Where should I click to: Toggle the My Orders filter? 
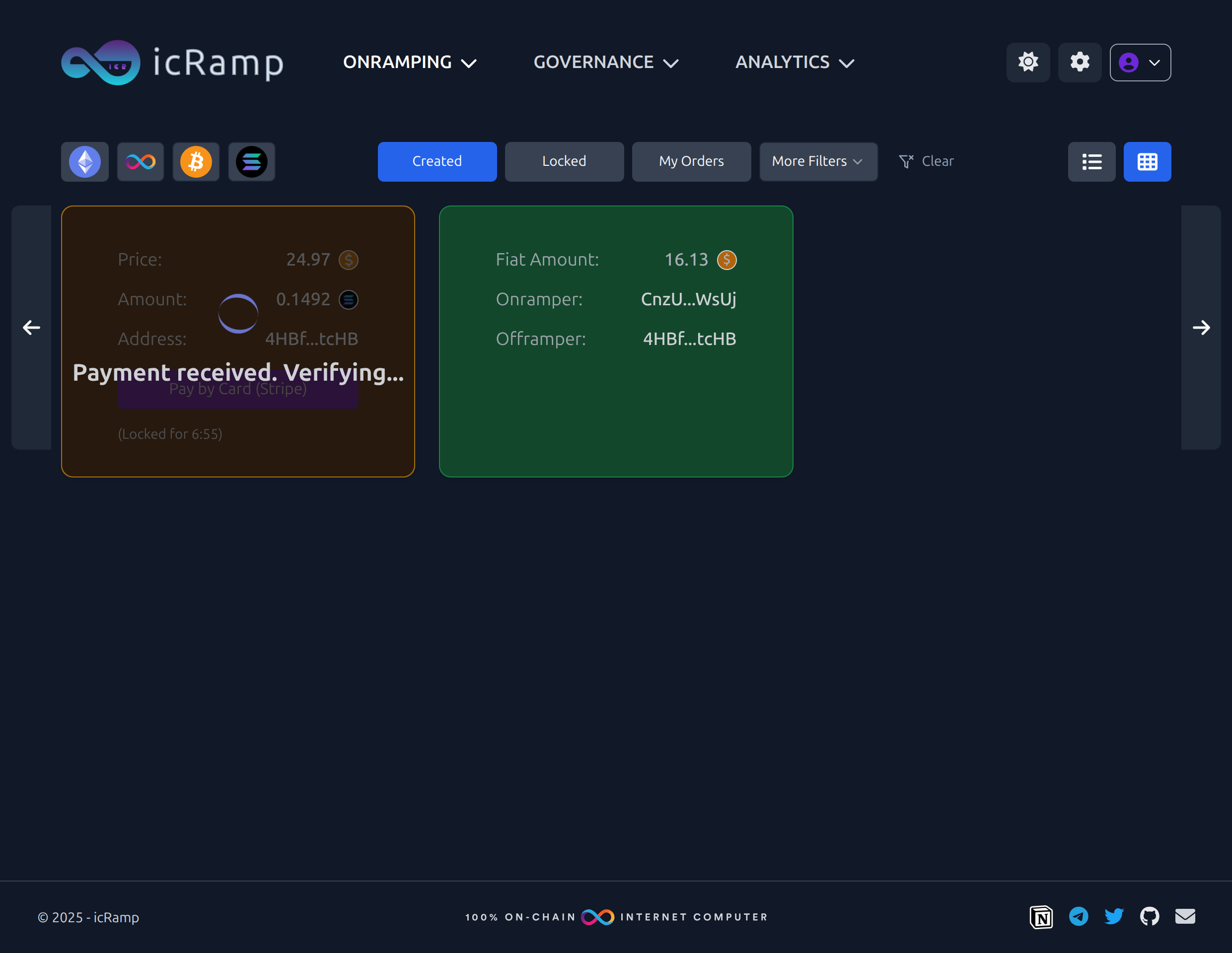(691, 162)
